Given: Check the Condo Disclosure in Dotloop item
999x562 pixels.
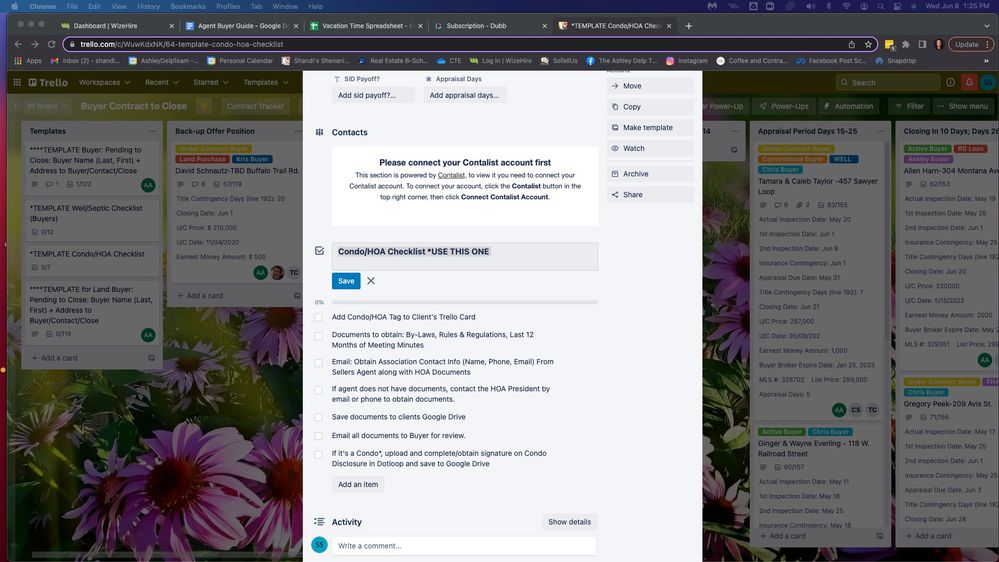Looking at the screenshot, I should 319,454.
